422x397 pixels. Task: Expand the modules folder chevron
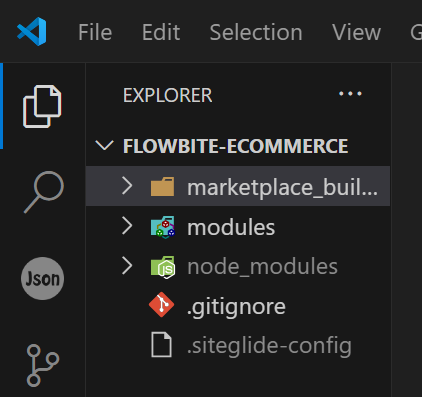click(x=127, y=226)
